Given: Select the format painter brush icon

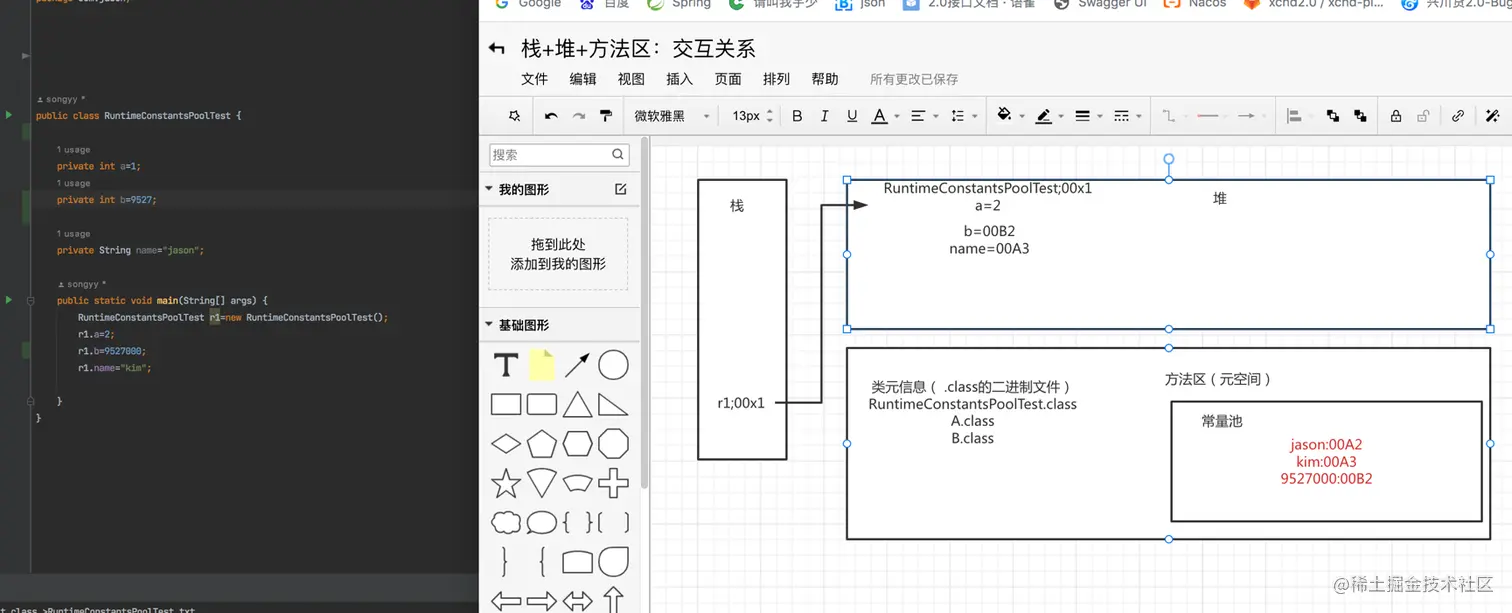Looking at the screenshot, I should point(605,116).
